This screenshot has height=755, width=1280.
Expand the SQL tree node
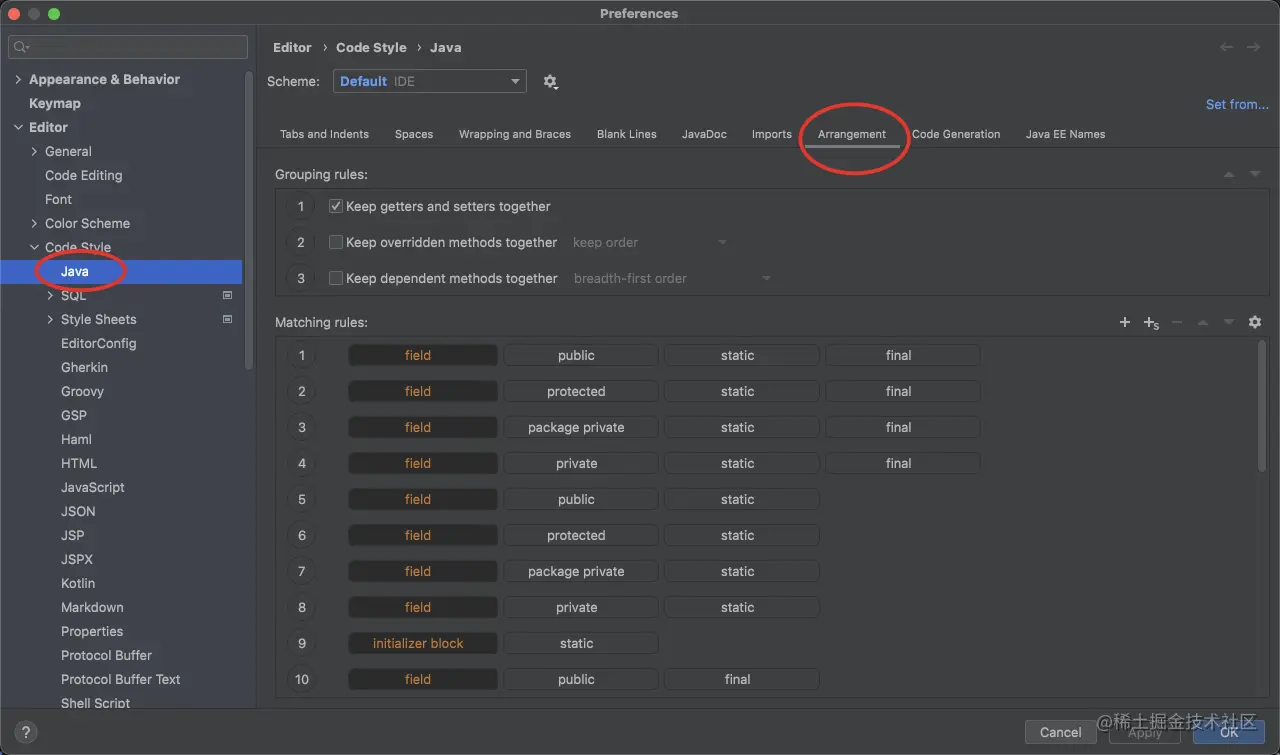pyautogui.click(x=50, y=295)
